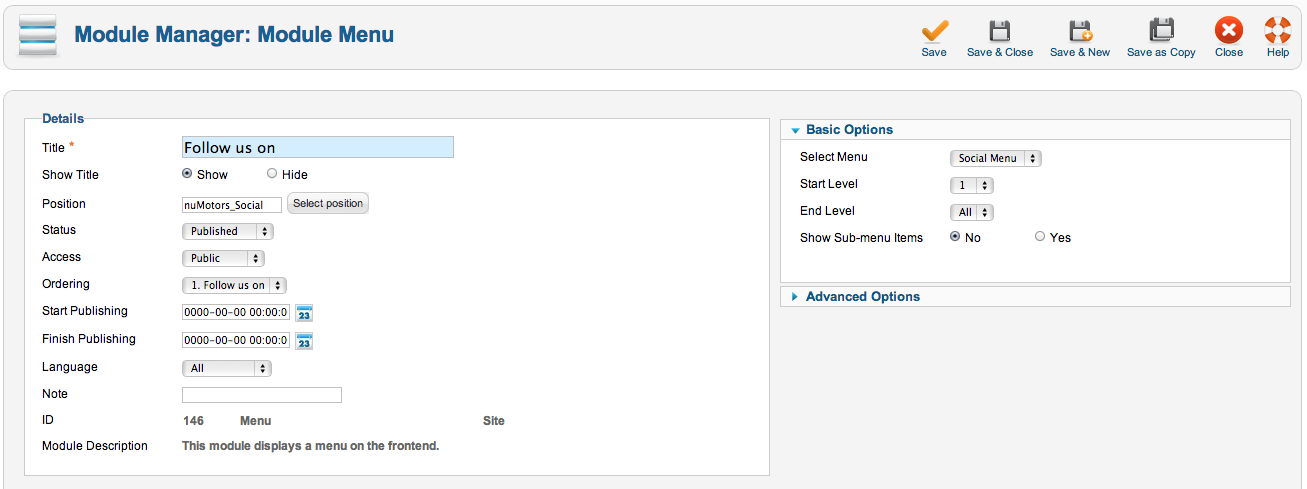Click the Save & New icon

pyautogui.click(x=1080, y=30)
